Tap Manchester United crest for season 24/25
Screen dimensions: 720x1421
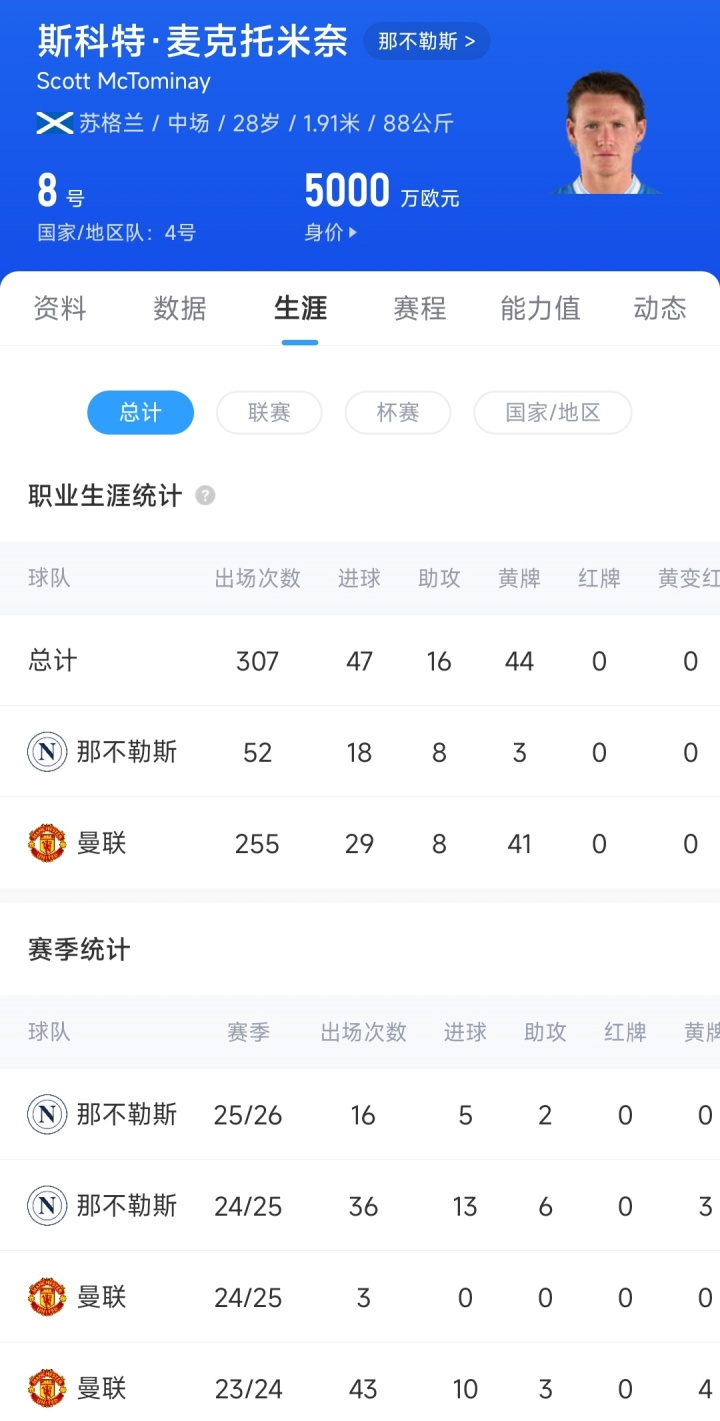pos(47,1298)
